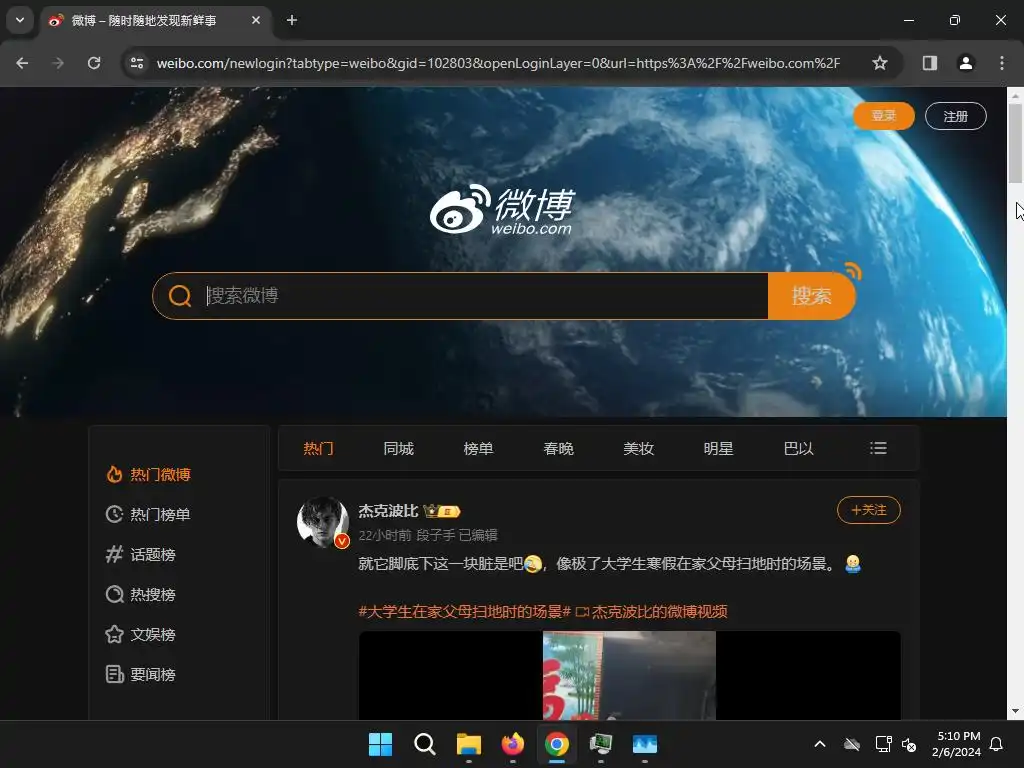The height and width of the screenshot is (768, 1024).
Task: Open 要闻榜 with the news icon
Action: click(140, 674)
